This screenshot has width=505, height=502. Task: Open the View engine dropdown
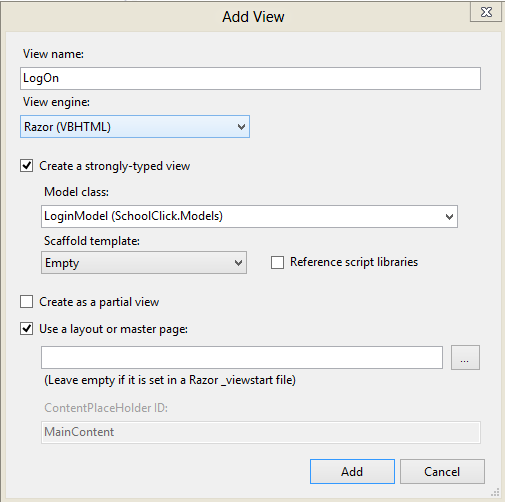[x=135, y=127]
